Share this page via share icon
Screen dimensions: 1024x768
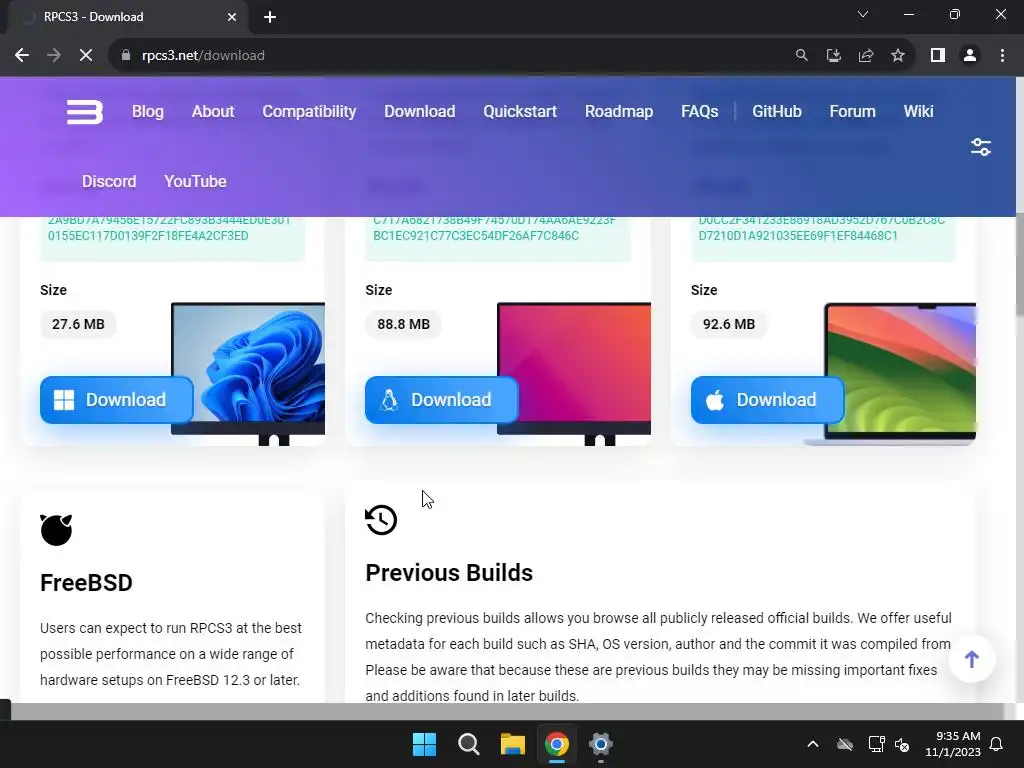866,56
